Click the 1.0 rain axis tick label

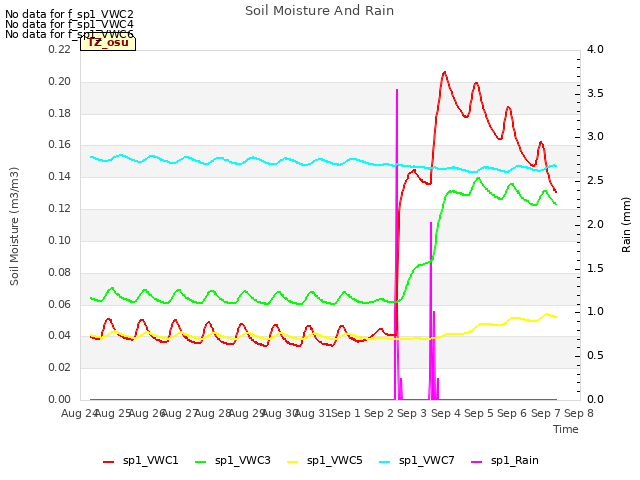pyautogui.click(x=596, y=311)
